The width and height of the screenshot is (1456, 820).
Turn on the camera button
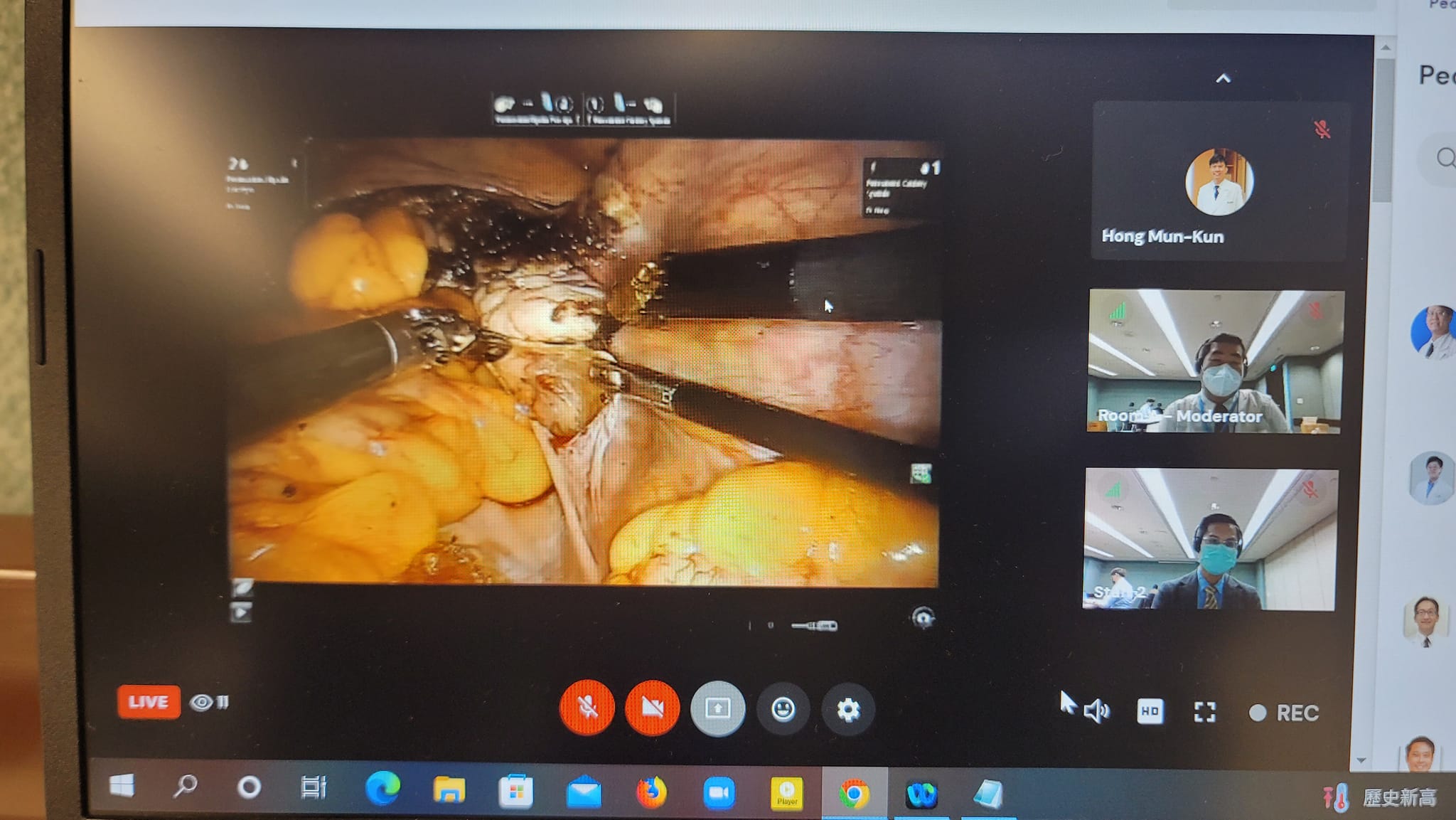(x=652, y=708)
